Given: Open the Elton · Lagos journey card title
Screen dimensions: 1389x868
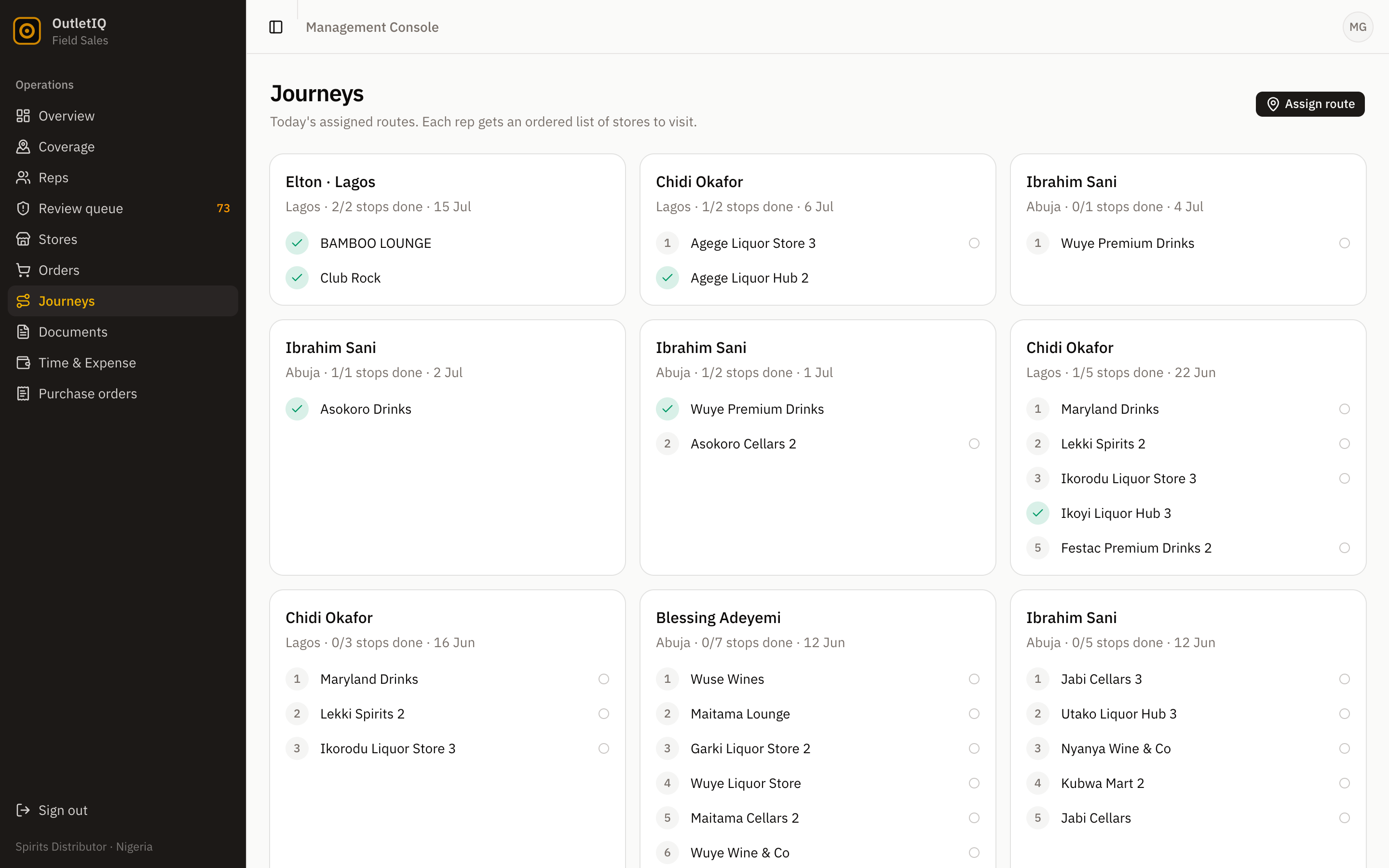Looking at the screenshot, I should (330, 181).
